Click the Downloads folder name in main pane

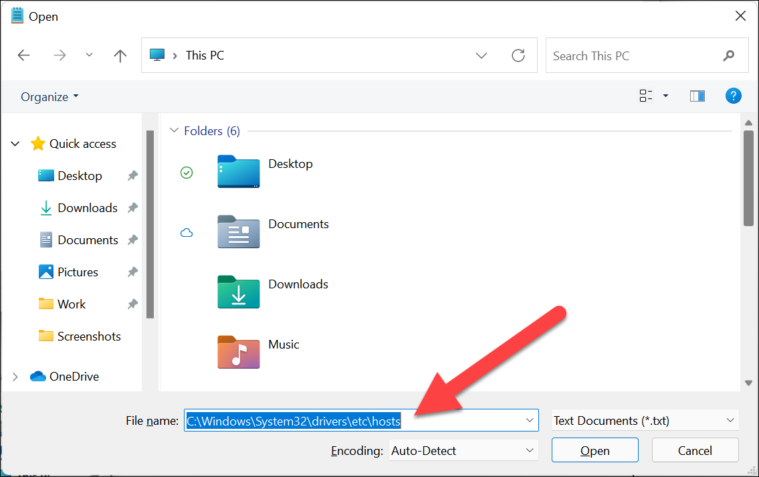[298, 284]
